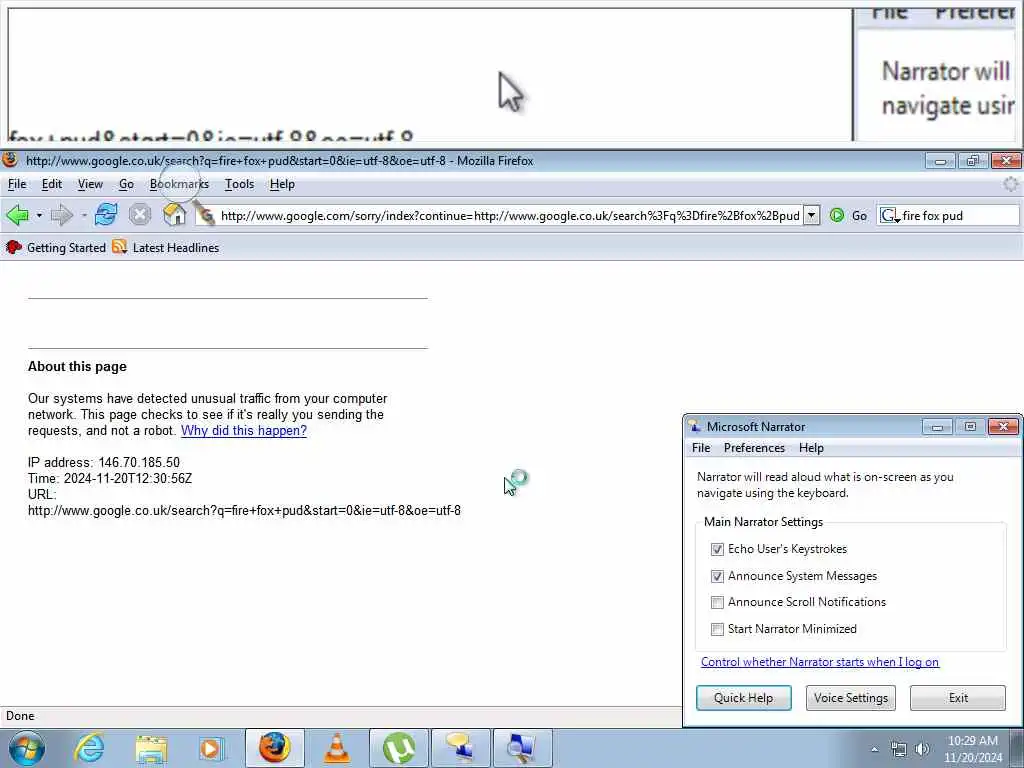The width and height of the screenshot is (1024, 768).
Task: Uncheck Announce System Messages
Action: point(717,576)
